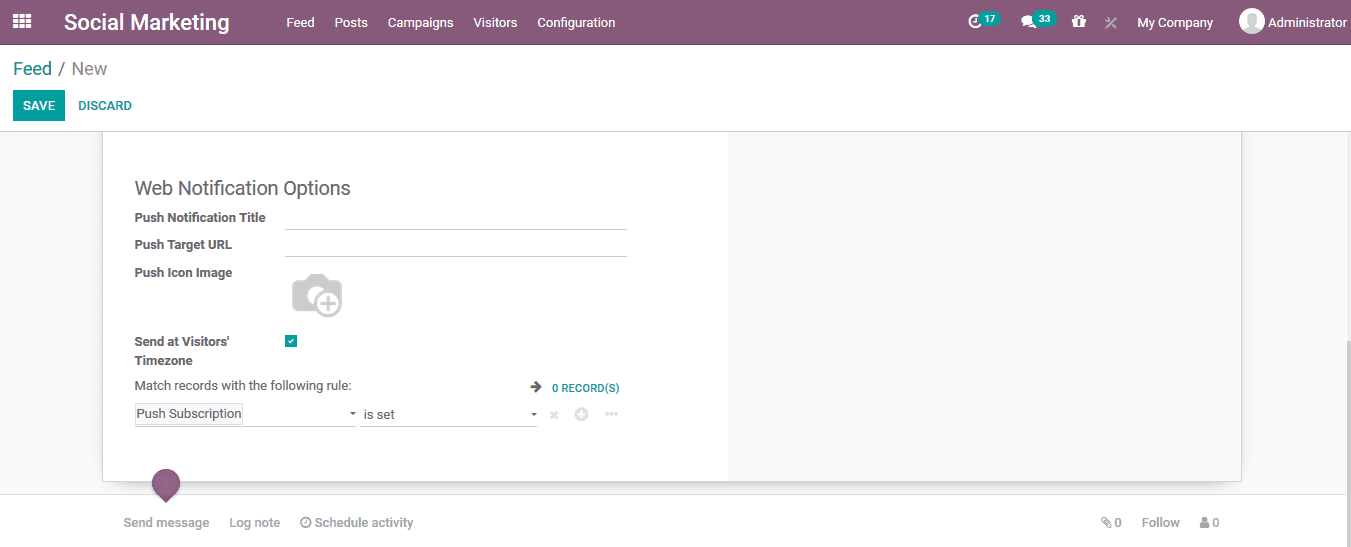Click the Web Notification Options heading

pos(243,188)
